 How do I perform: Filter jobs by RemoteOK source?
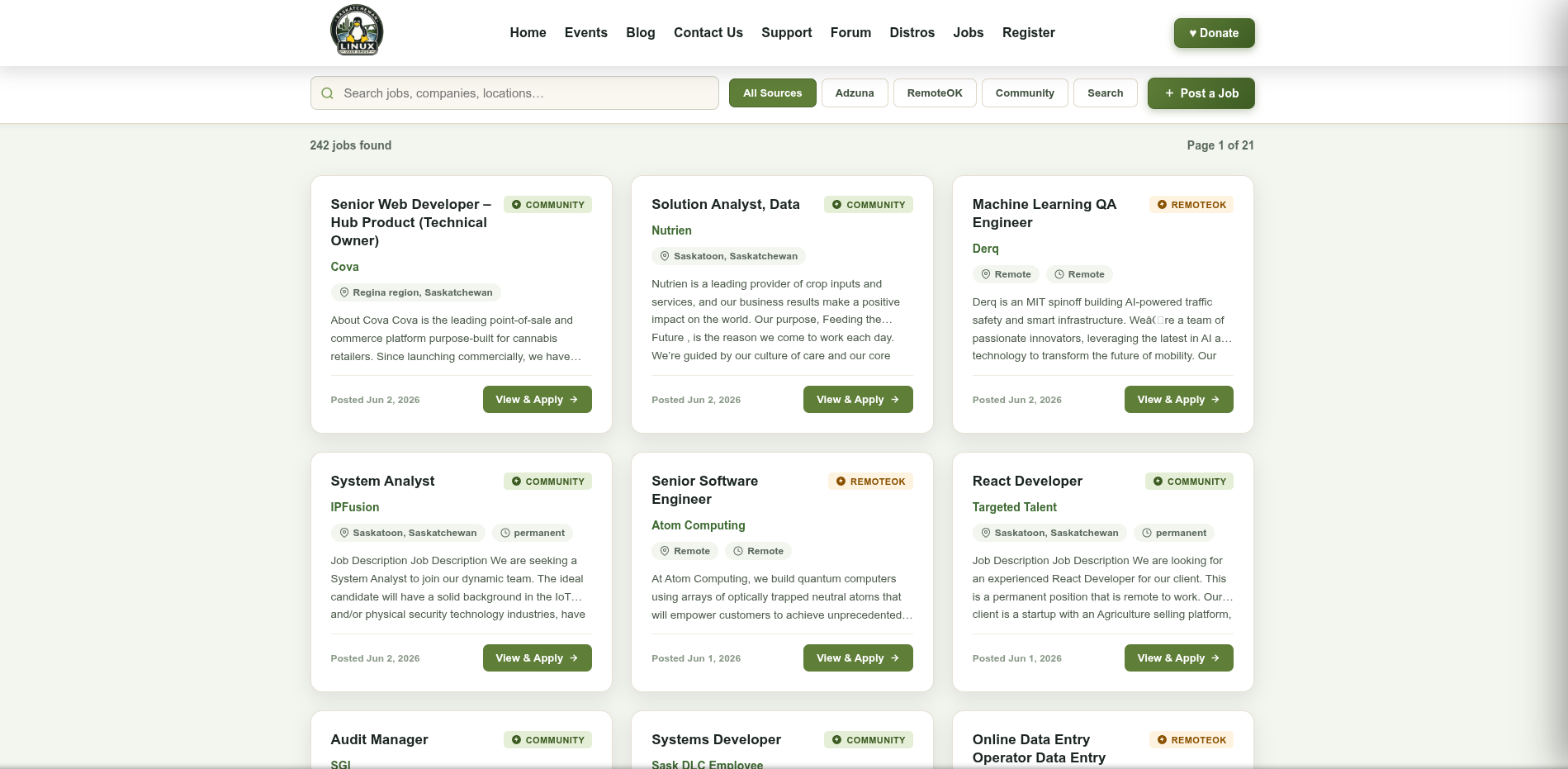click(935, 93)
